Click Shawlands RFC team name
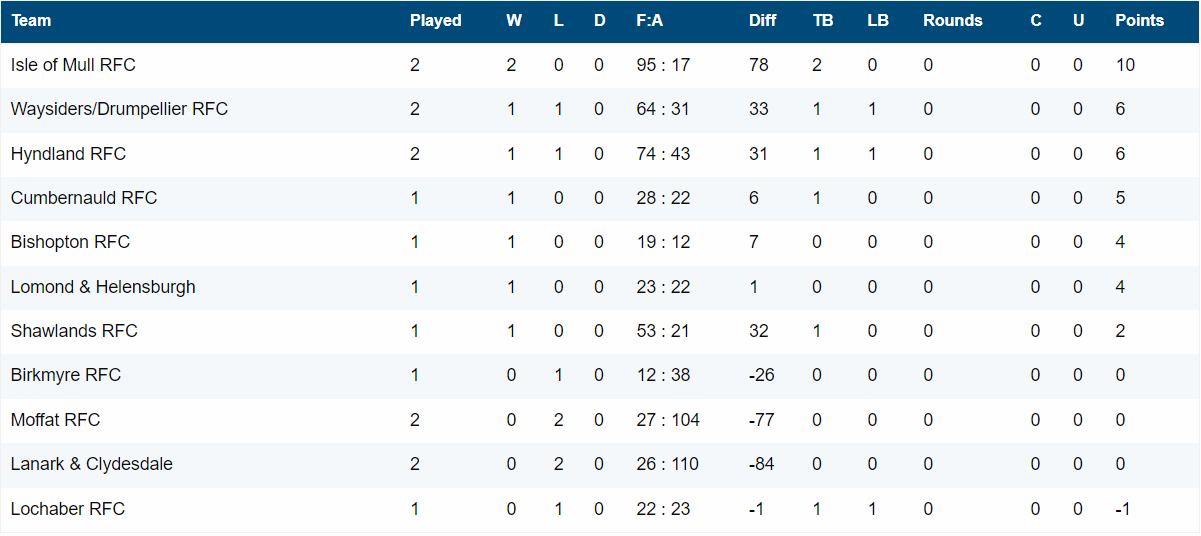Viewport: 1201px width, 536px height. (74, 331)
